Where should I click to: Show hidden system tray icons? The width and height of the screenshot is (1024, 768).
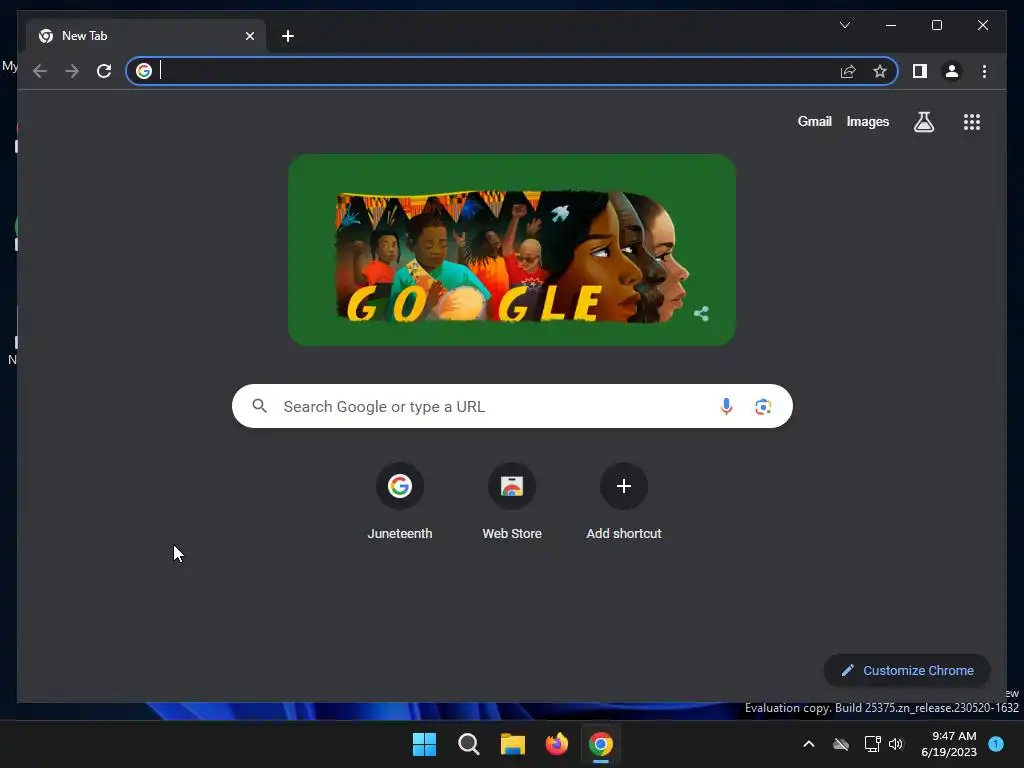[x=808, y=744]
